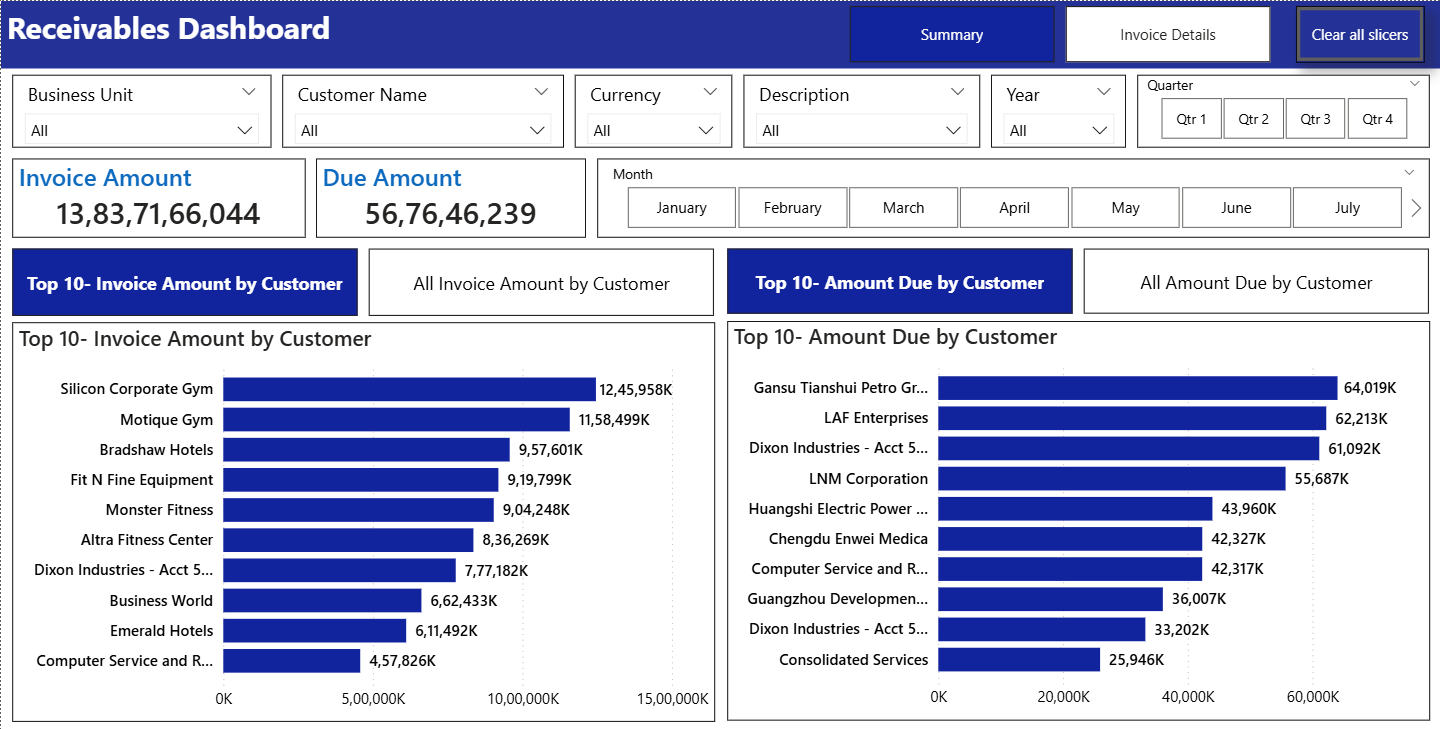The image size is (1440, 729).
Task: Open the Summary page tab
Action: point(952,35)
